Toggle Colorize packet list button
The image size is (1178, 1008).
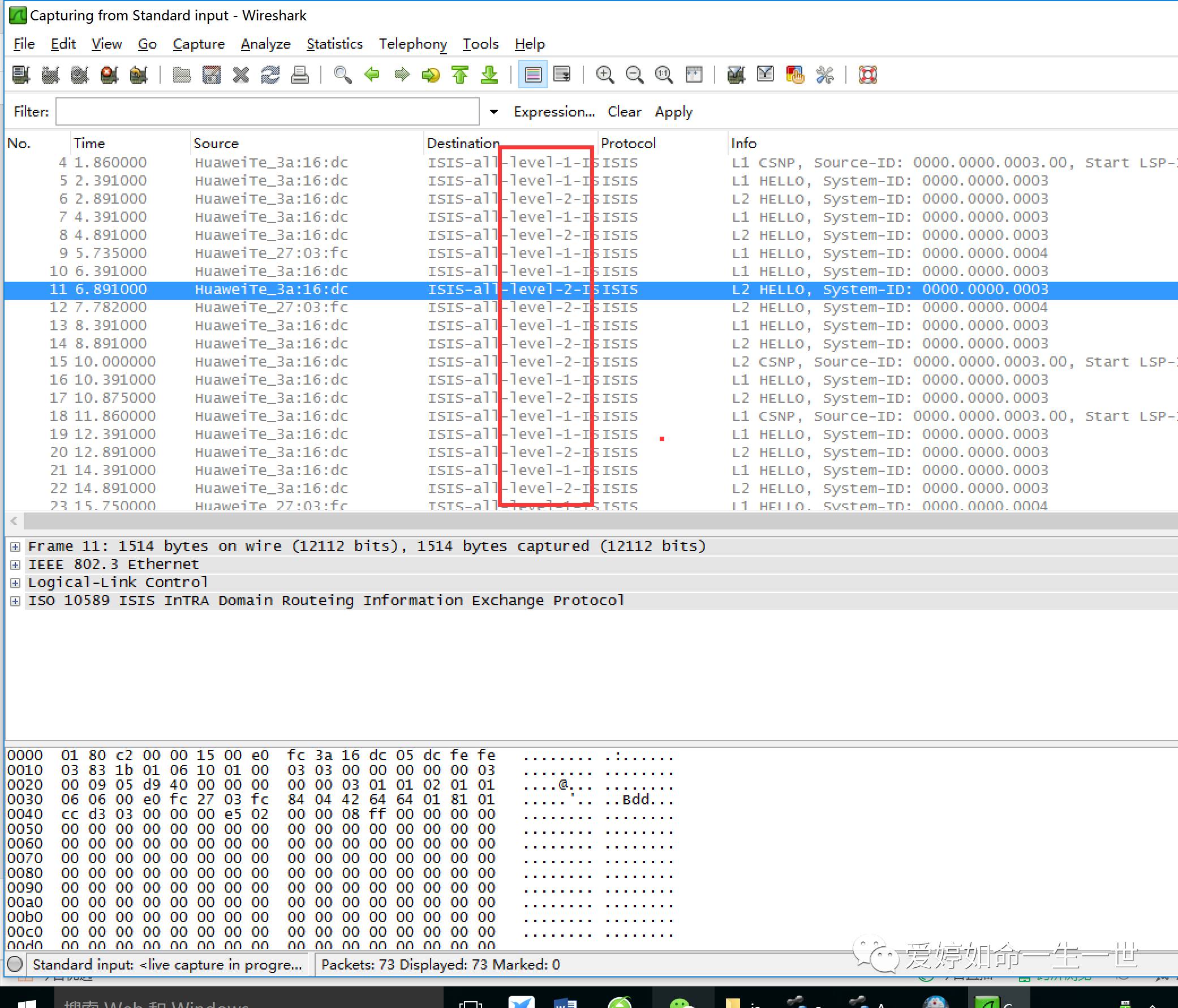[x=533, y=75]
